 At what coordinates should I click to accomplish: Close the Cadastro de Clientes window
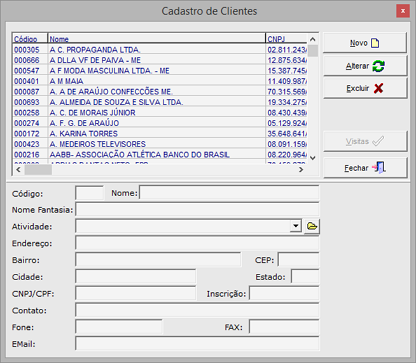point(403,11)
